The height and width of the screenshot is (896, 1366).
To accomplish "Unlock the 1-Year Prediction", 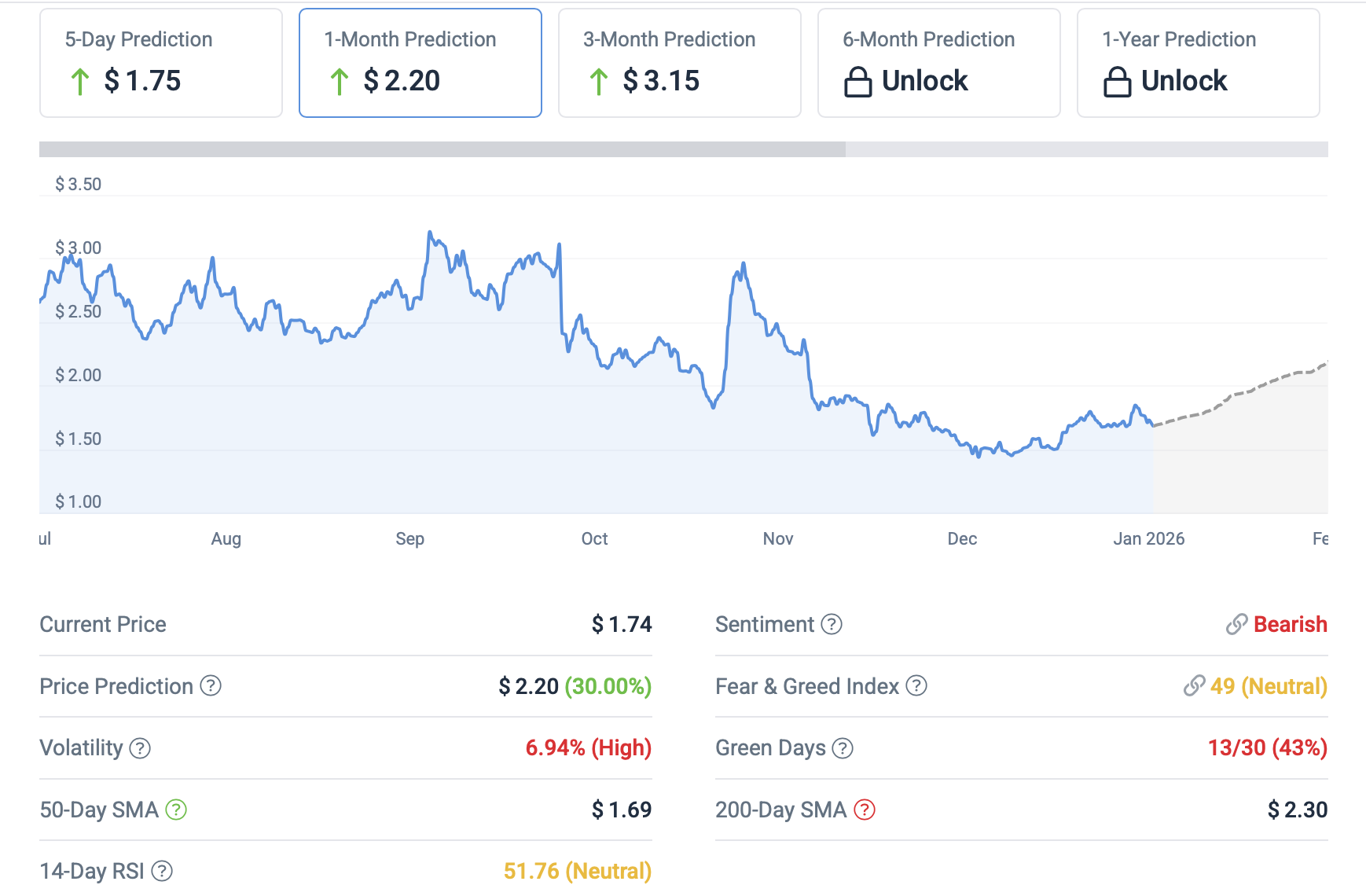I will pos(1198,63).
